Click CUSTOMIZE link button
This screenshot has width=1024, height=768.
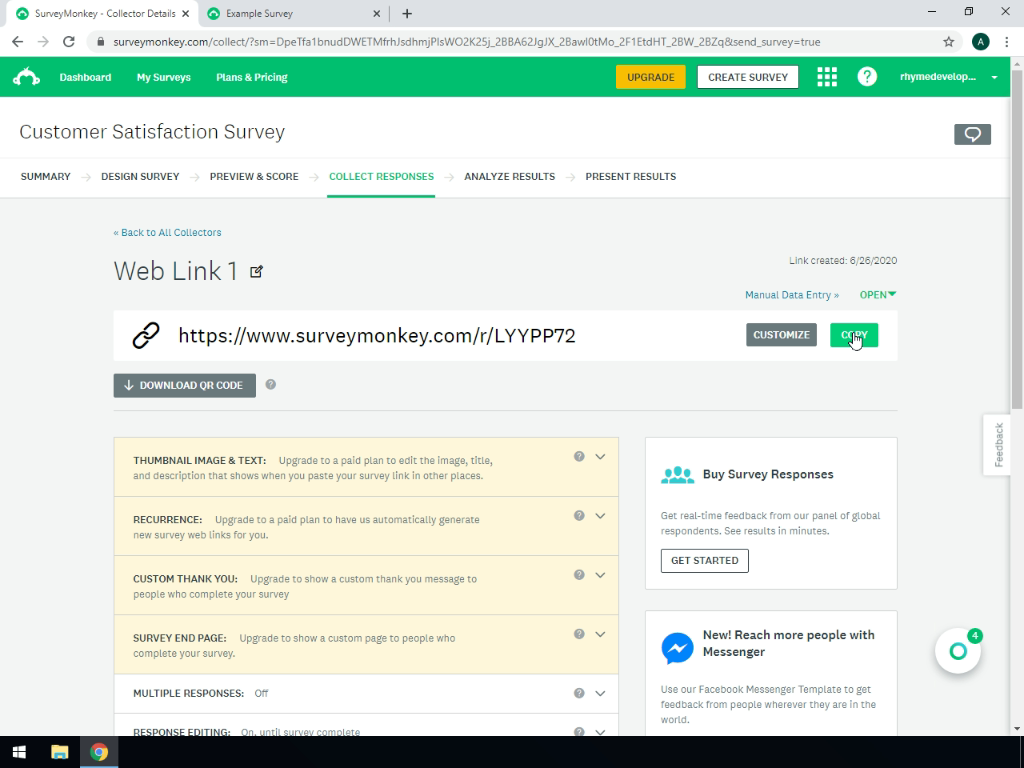[x=781, y=335]
